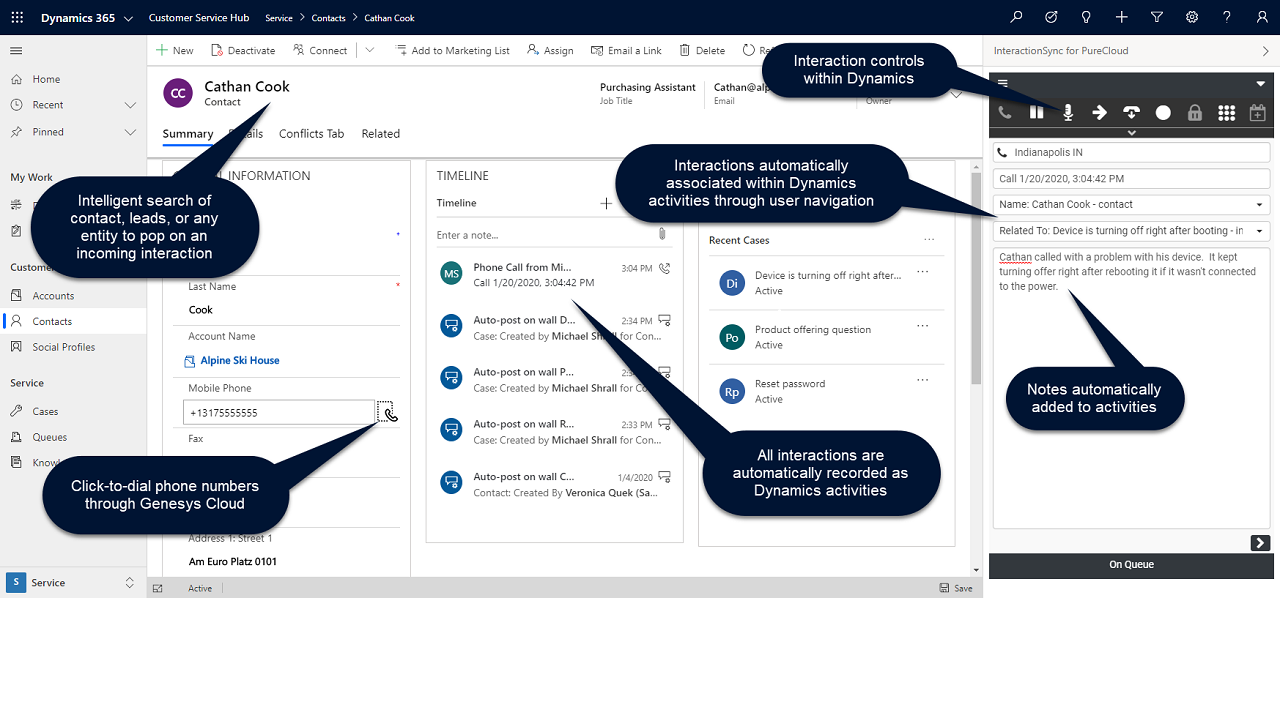Open the Dynamics 365 app launcher waffle

pyautogui.click(x=17, y=17)
